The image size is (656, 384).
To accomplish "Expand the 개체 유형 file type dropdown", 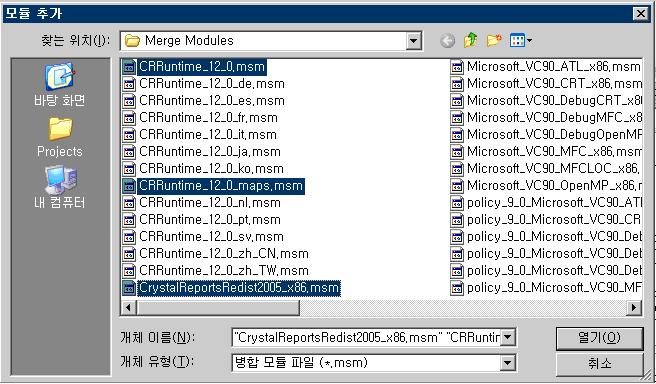I will [x=507, y=363].
